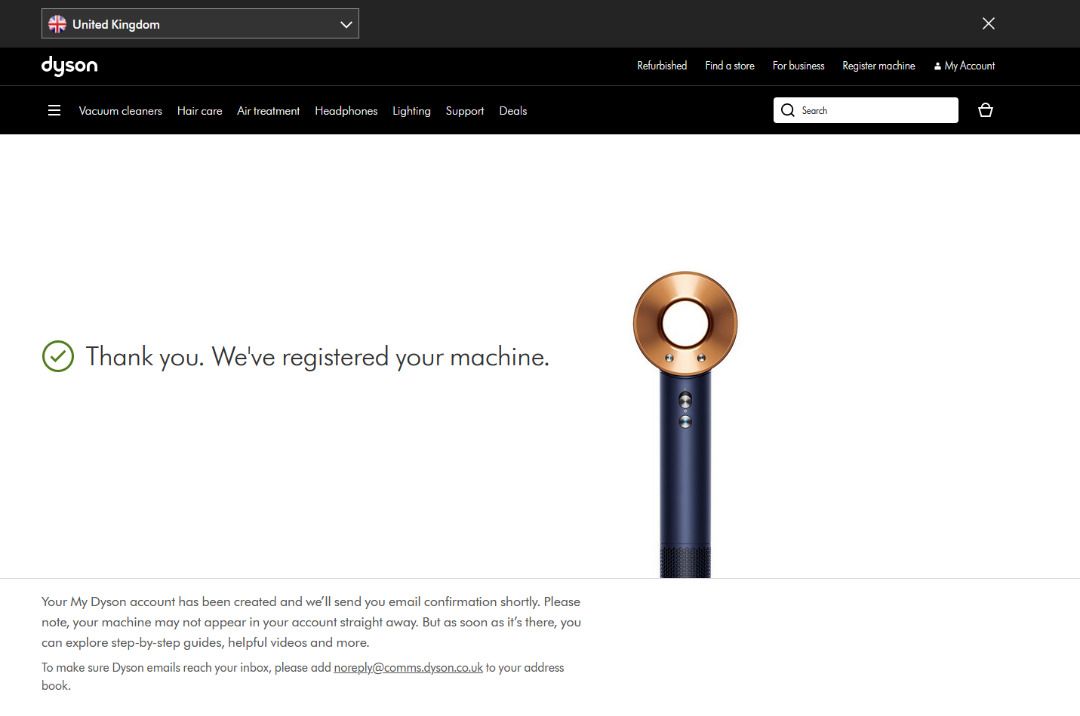This screenshot has width=1080, height=716.
Task: Click the hair dryer product image
Action: click(x=685, y=424)
